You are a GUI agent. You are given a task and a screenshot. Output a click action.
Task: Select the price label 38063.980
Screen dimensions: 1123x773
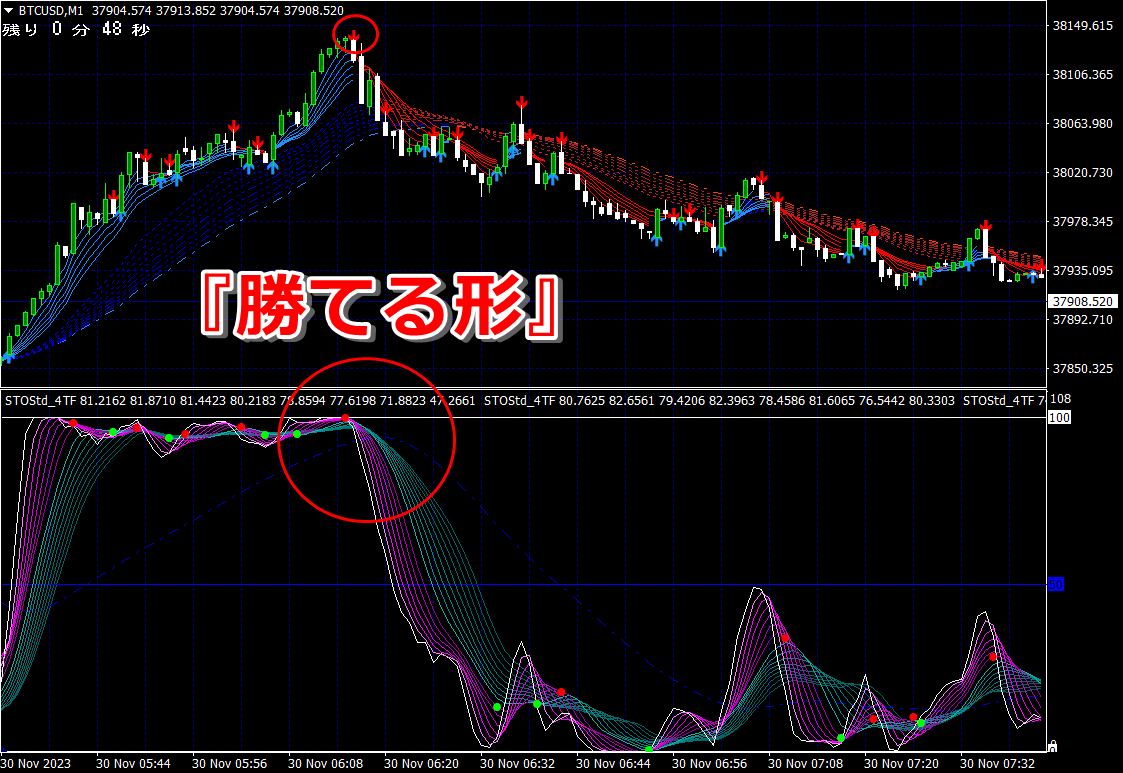[x=1082, y=124]
